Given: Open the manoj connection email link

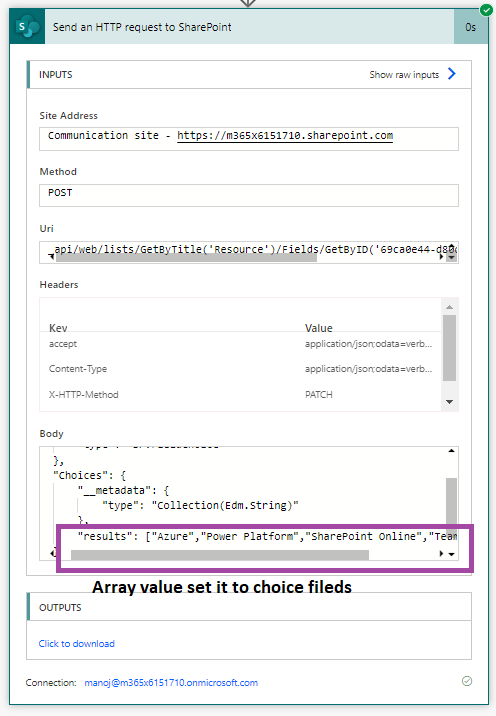Looking at the screenshot, I should (x=171, y=682).
